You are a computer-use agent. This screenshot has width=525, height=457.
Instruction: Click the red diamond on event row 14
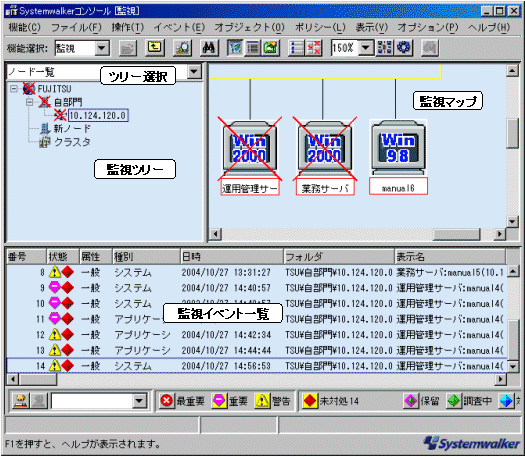[67, 366]
